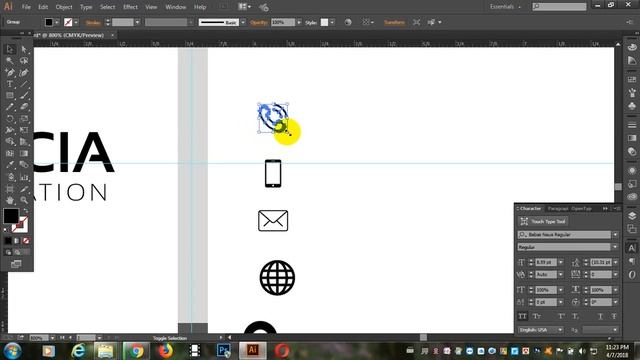Select the Pencil tool
Viewport: 640px width, 360px height.
(x=10, y=107)
